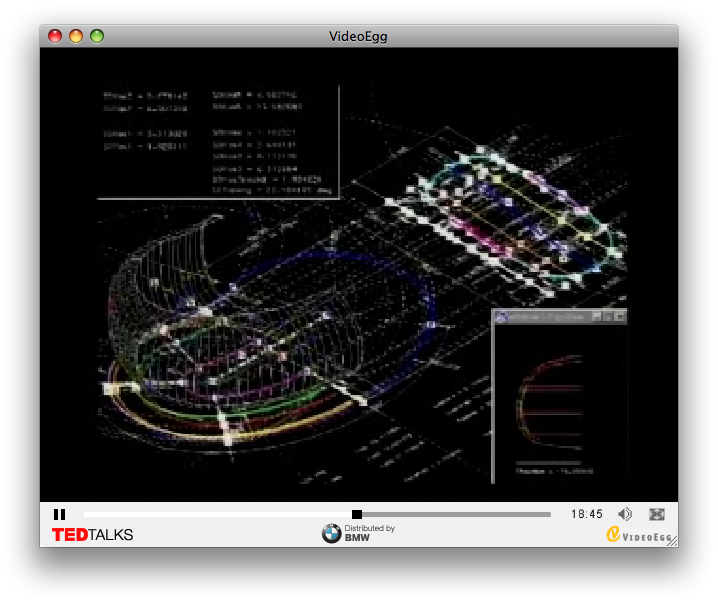Click the small inset profile window in video
This screenshot has width=718, height=602.
560,398
